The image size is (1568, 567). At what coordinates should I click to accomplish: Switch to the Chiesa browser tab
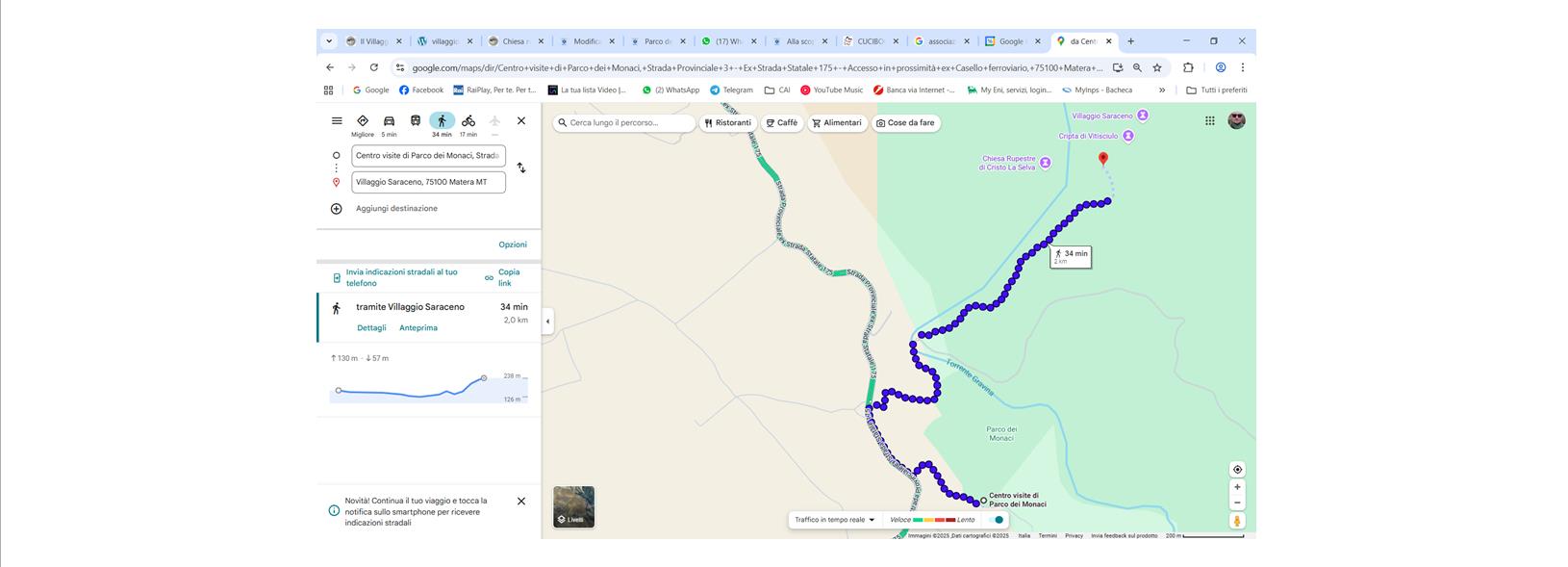(x=515, y=41)
